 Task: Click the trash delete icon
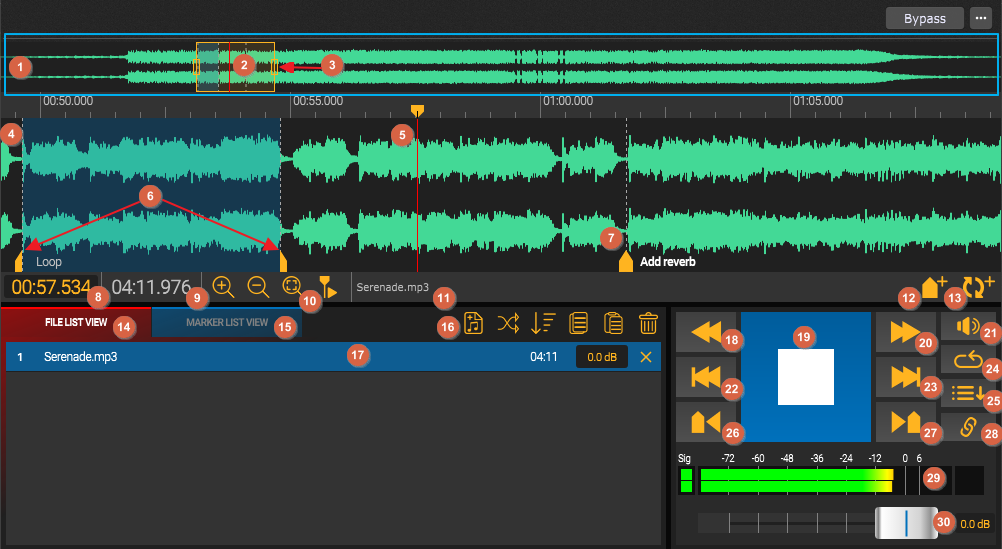point(648,323)
